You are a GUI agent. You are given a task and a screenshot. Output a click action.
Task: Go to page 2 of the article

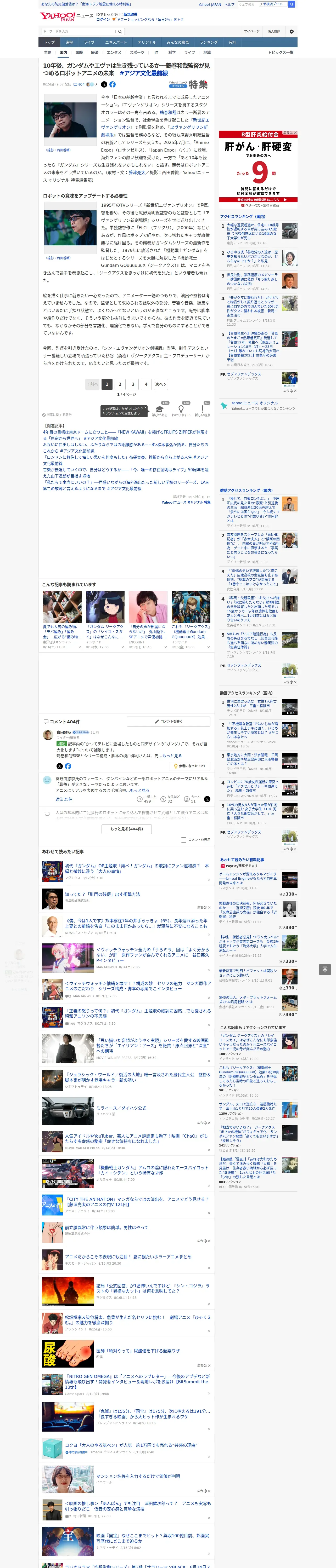click(120, 384)
